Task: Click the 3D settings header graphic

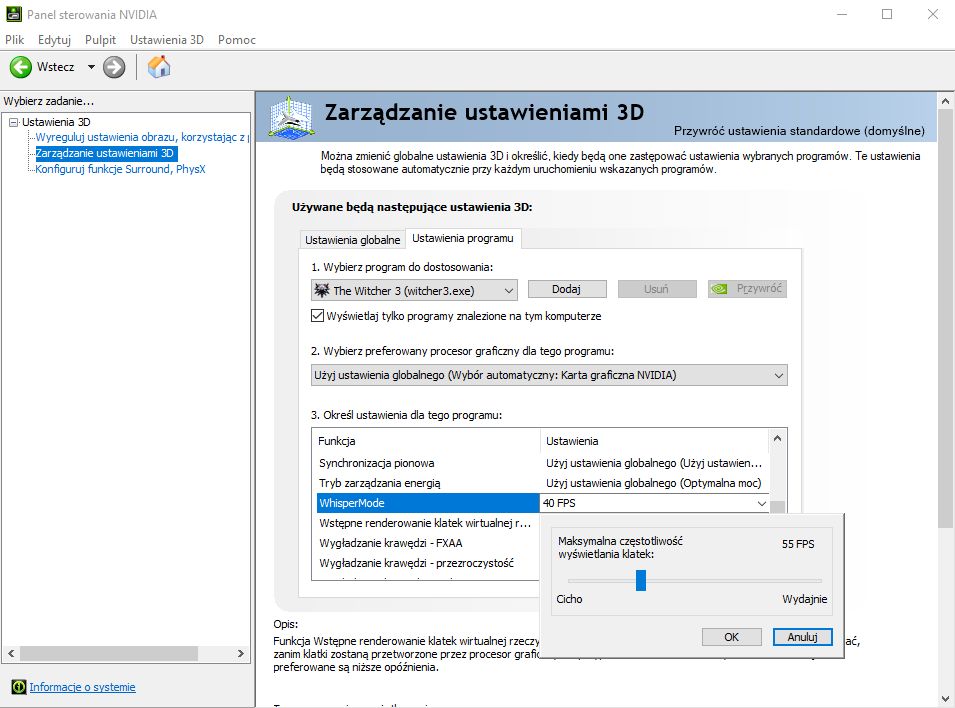Action: pos(292,117)
